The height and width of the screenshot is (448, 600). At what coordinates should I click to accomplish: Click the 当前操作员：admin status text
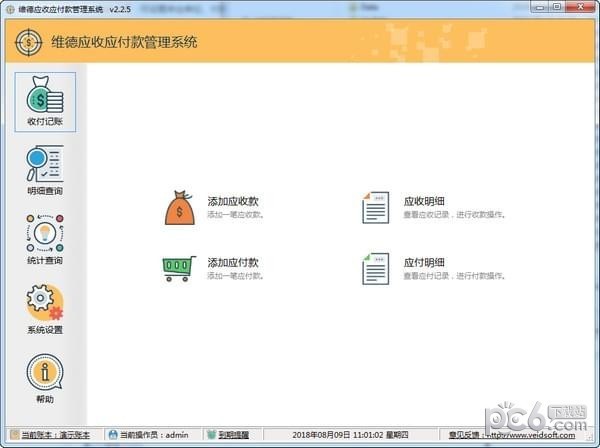[154, 435]
